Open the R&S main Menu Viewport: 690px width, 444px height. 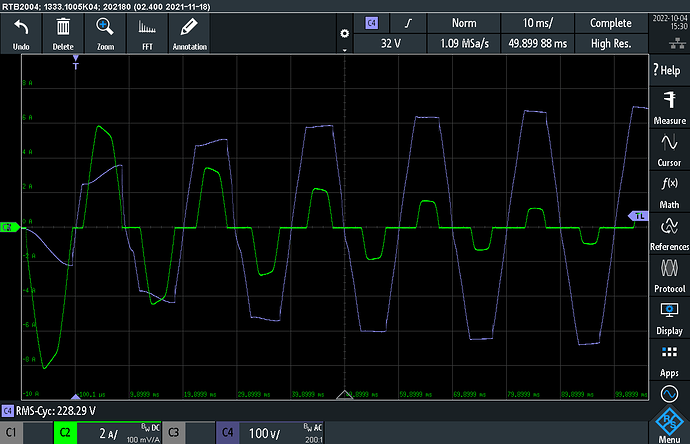669,425
